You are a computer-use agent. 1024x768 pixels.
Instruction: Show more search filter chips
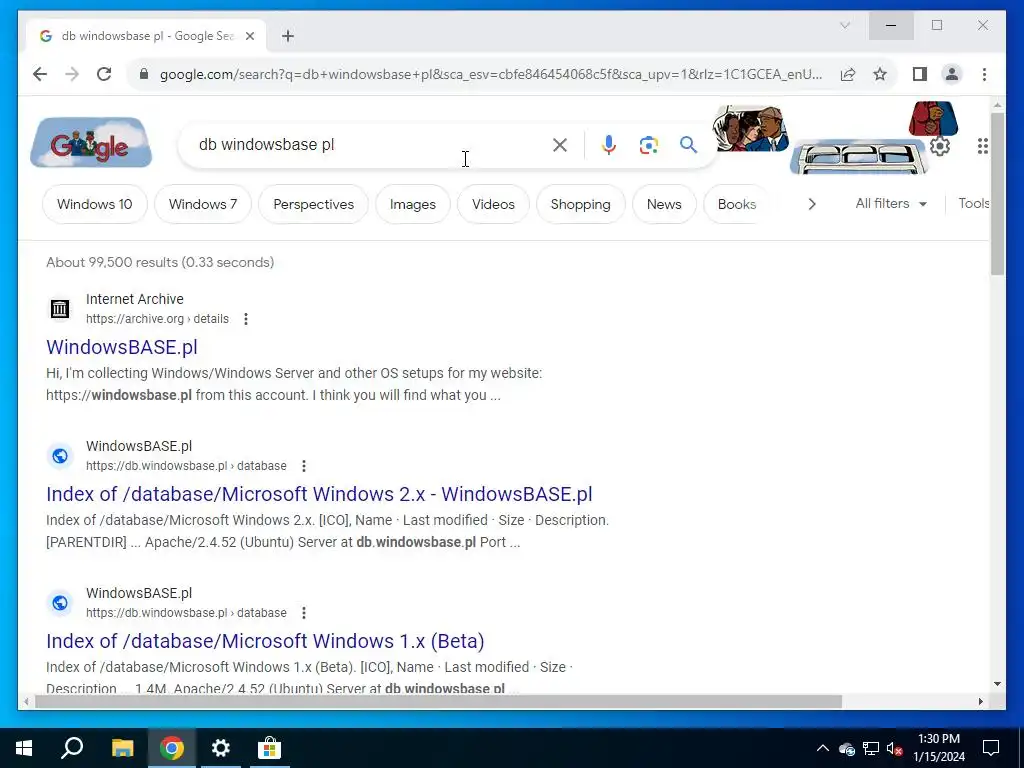(x=812, y=204)
